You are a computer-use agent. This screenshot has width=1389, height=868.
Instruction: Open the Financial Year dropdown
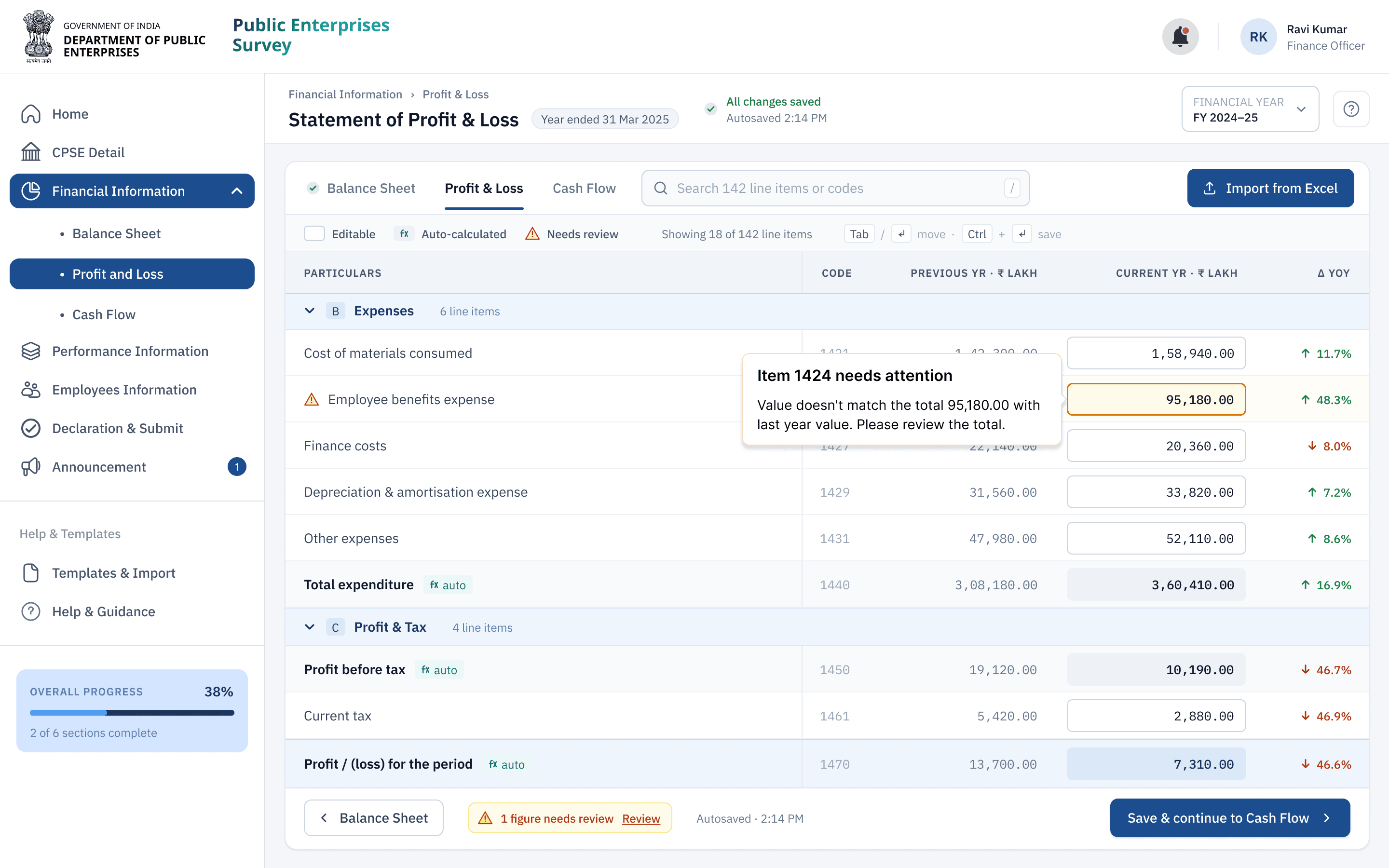coord(1250,109)
